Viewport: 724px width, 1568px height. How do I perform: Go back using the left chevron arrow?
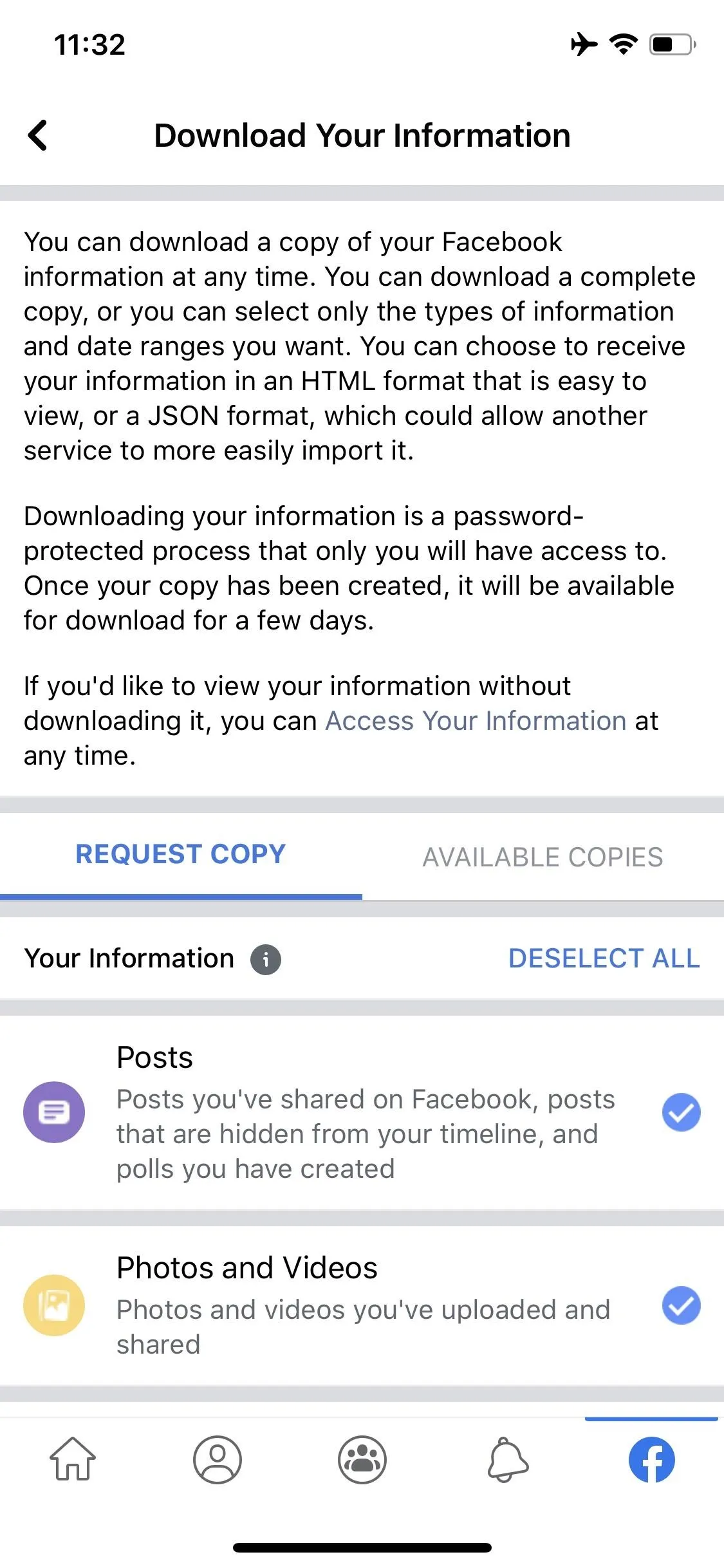(x=38, y=135)
